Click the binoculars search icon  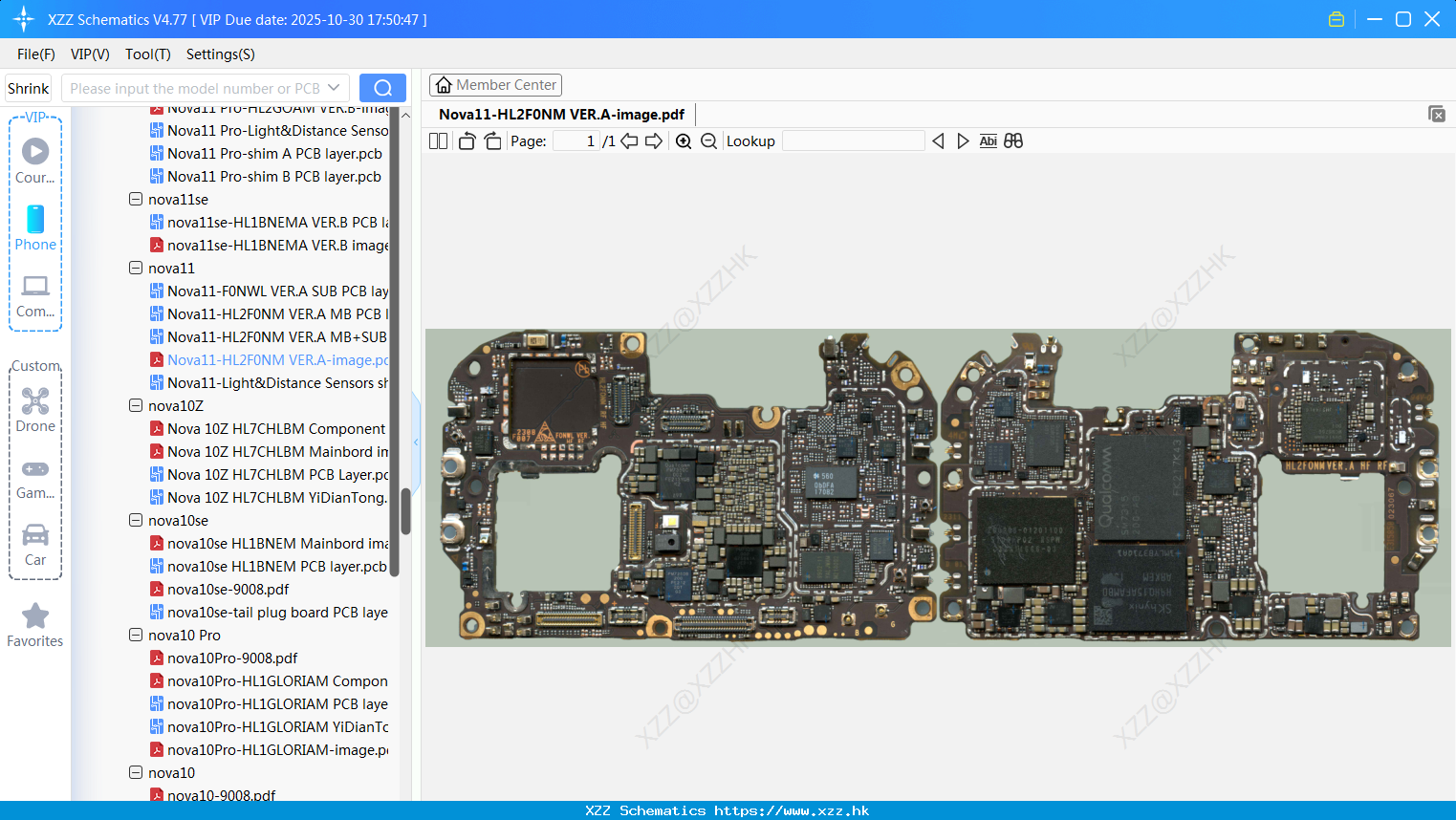1013,141
